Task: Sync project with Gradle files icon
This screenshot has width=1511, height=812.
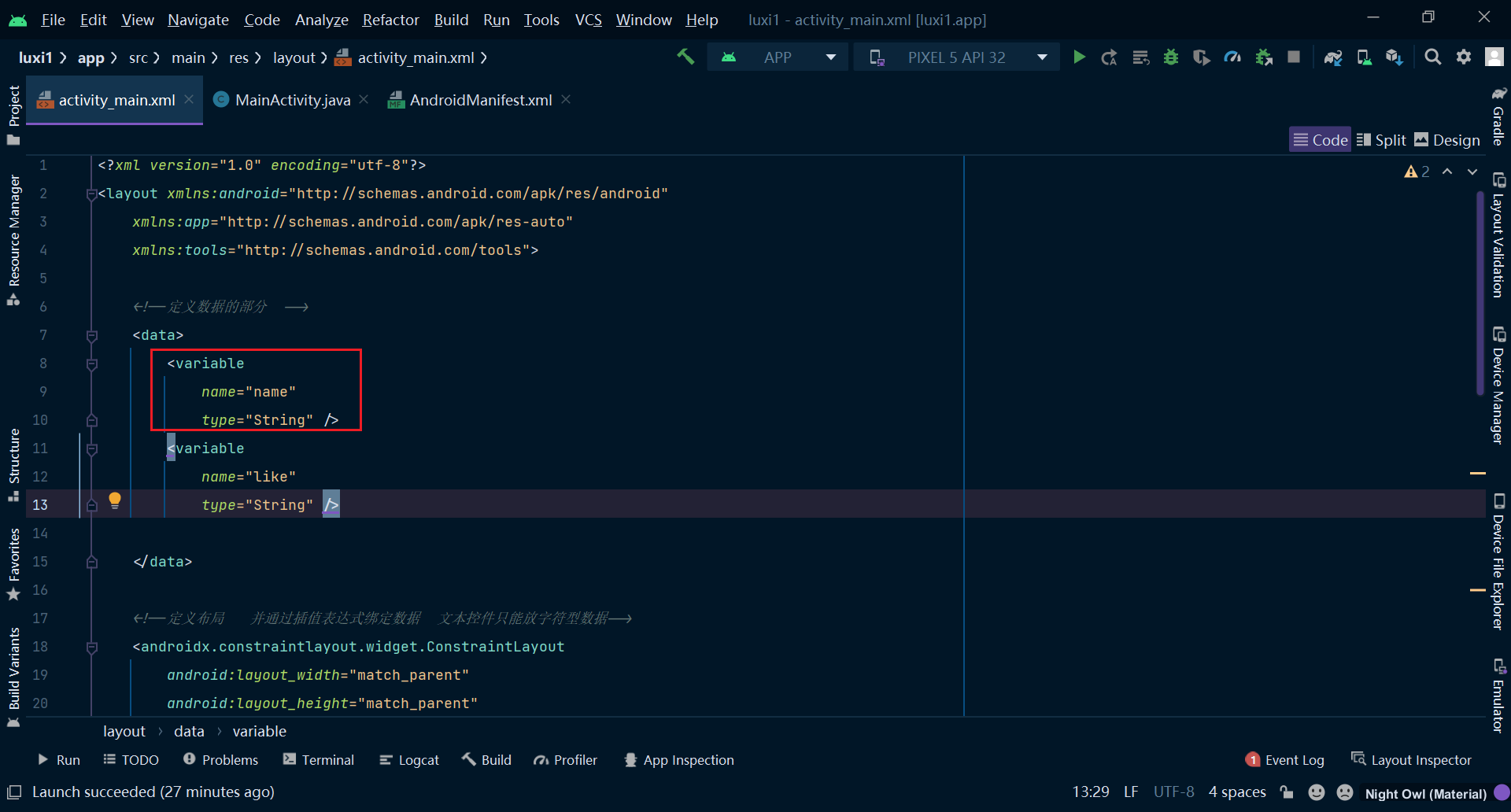Action: pos(1332,57)
